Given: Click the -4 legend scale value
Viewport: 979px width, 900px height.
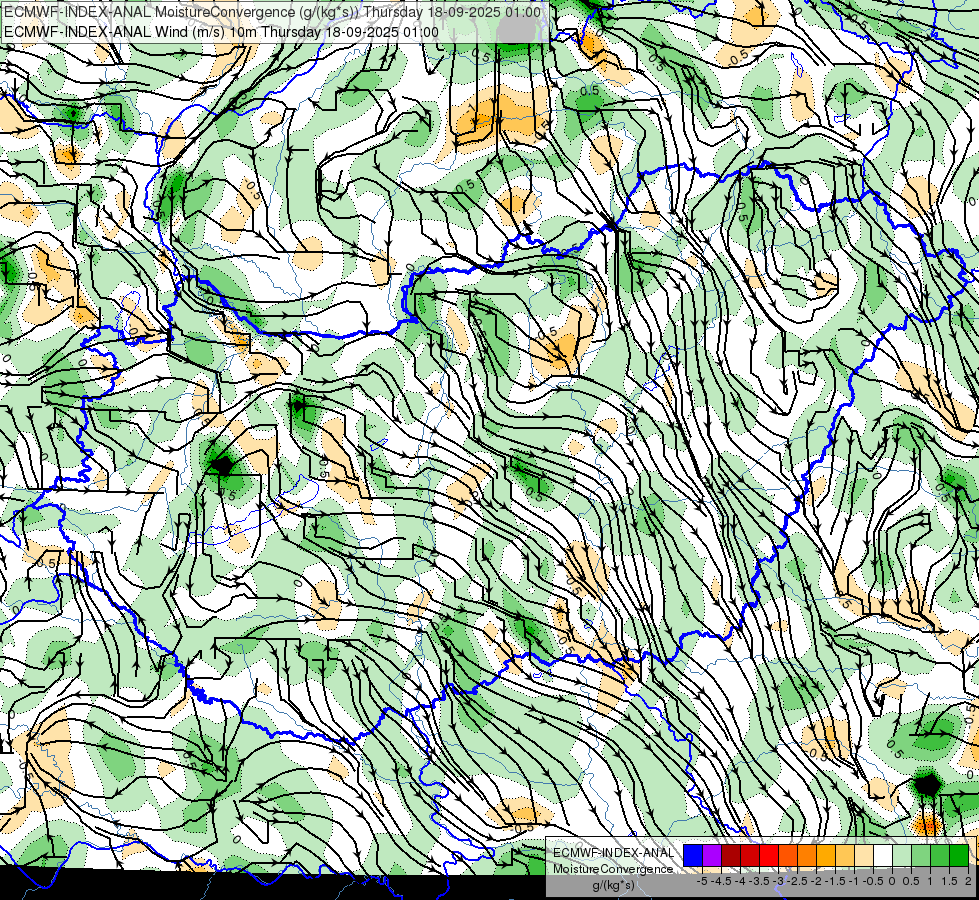Looking at the screenshot, I should pyautogui.click(x=740, y=881).
